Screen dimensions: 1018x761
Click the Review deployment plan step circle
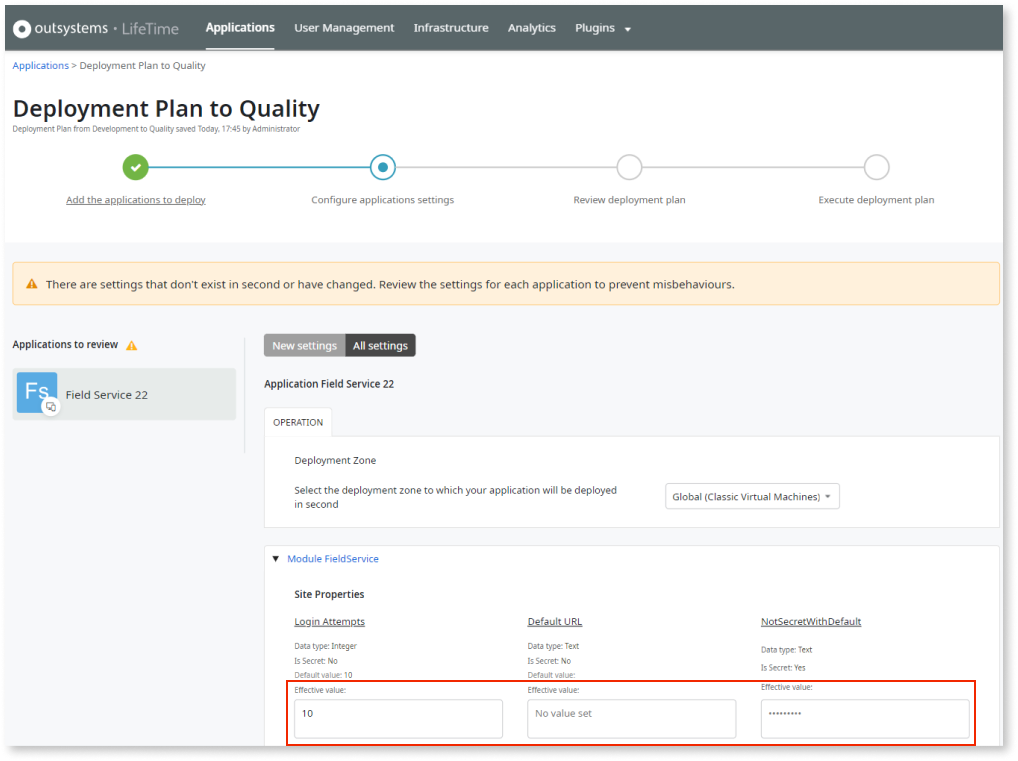(x=629, y=167)
